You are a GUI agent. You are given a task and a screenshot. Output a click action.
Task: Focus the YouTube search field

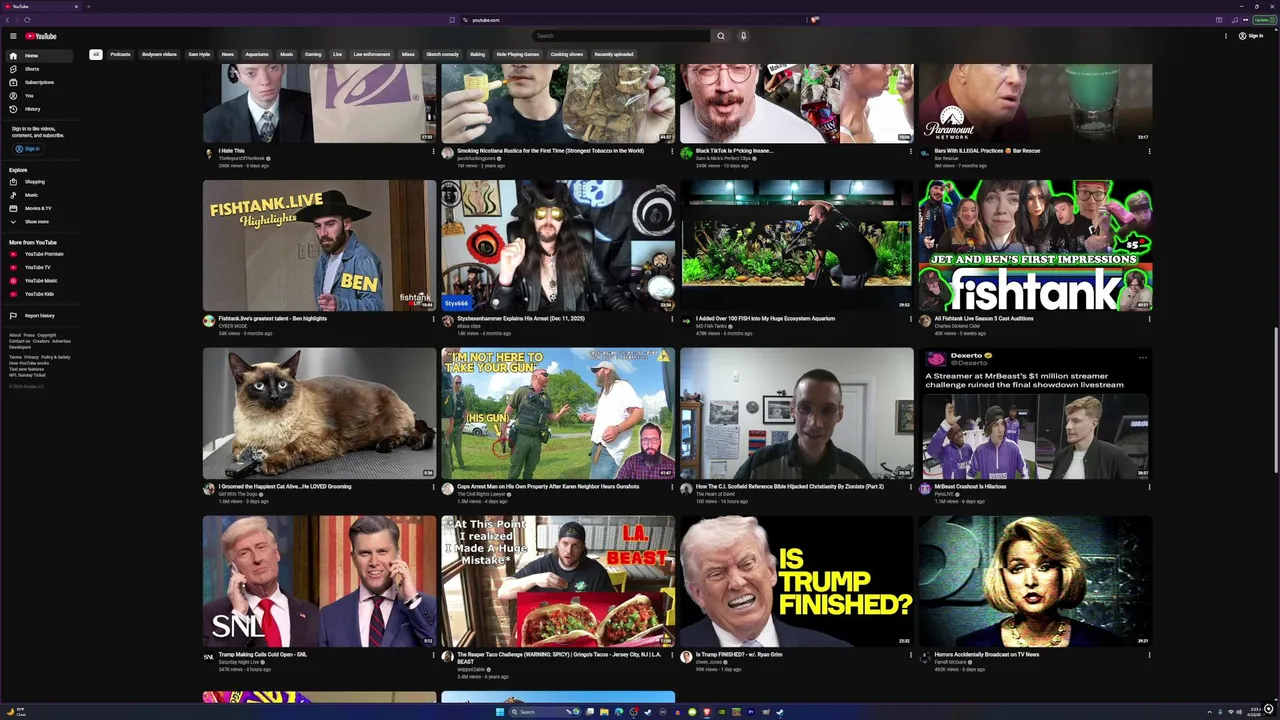(x=621, y=36)
